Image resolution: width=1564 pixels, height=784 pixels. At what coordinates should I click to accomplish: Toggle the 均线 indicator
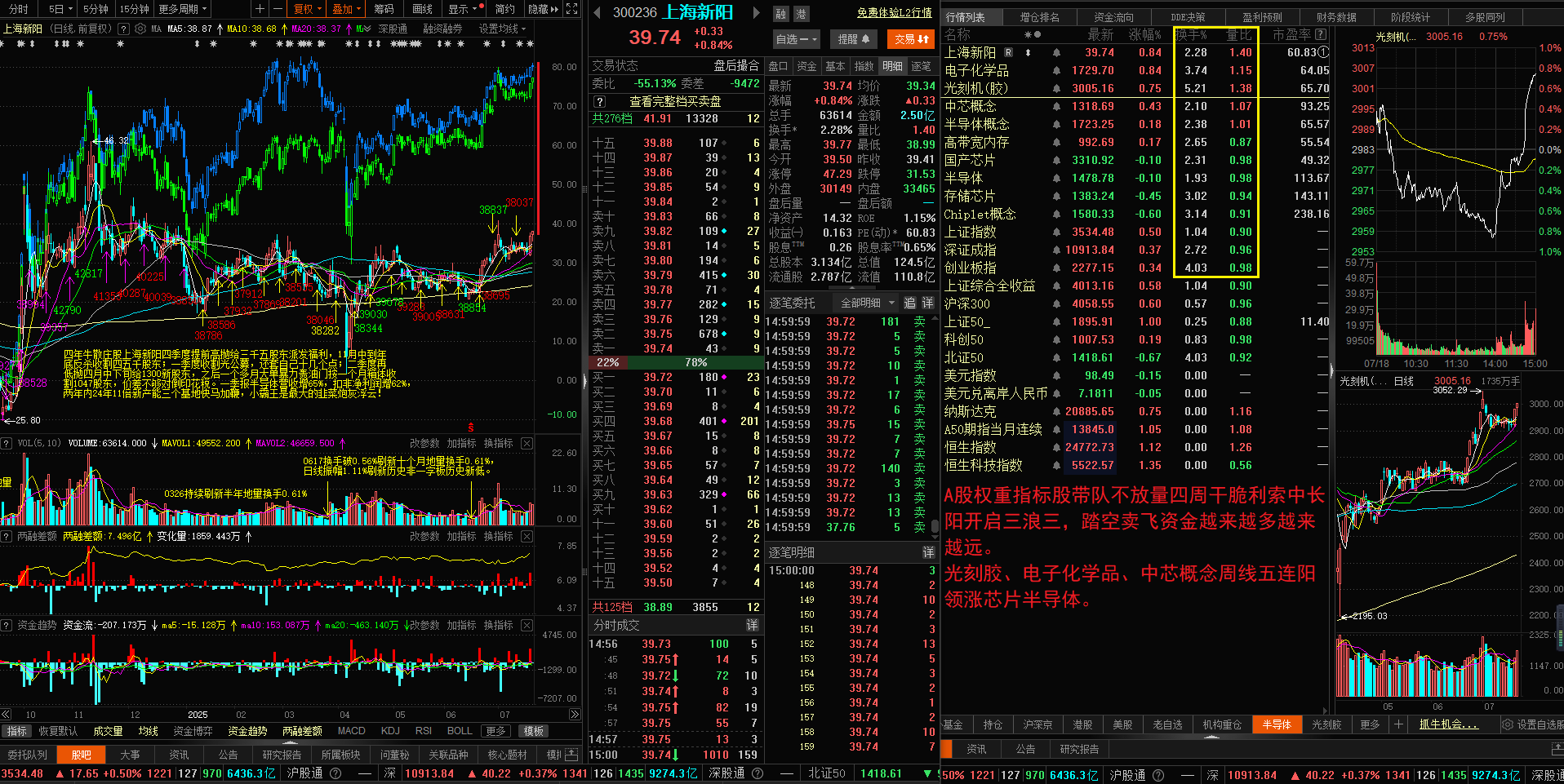[x=148, y=731]
